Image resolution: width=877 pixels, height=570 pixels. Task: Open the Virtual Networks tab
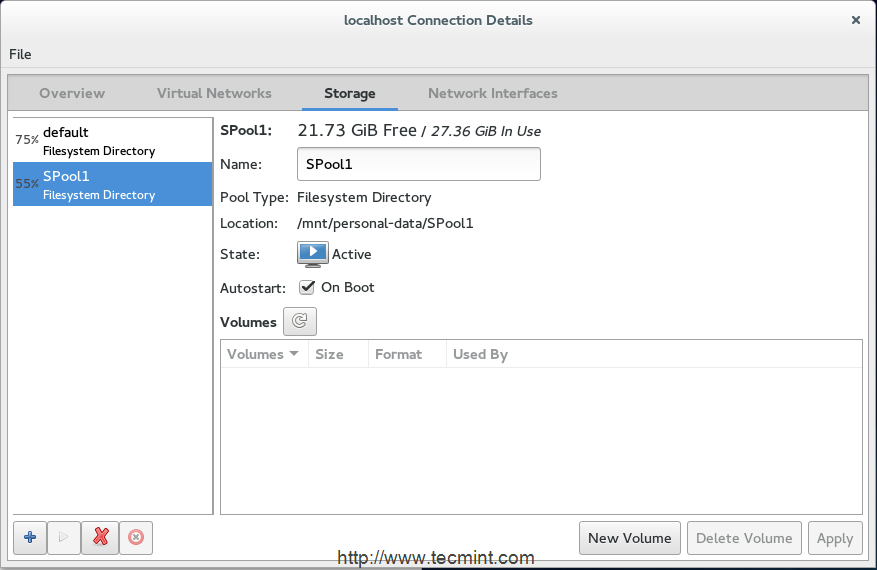pyautogui.click(x=214, y=93)
